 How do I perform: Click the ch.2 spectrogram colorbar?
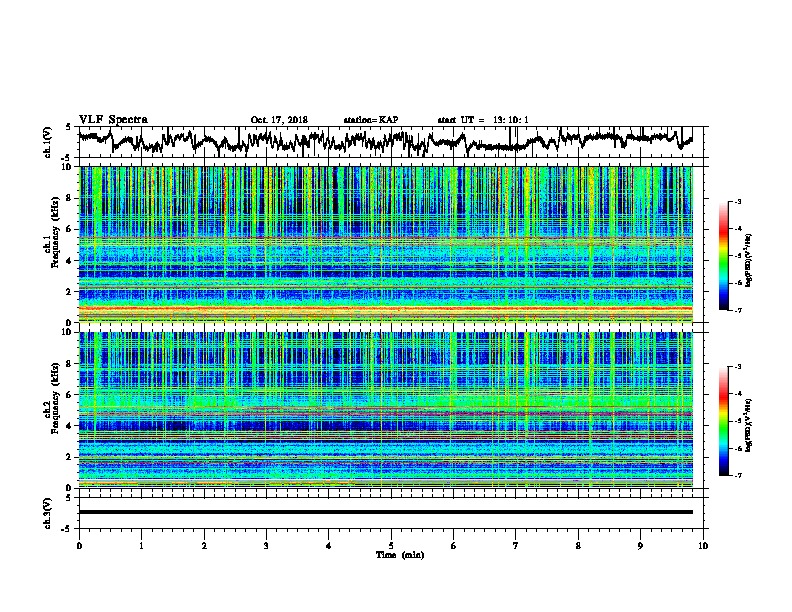coord(723,421)
